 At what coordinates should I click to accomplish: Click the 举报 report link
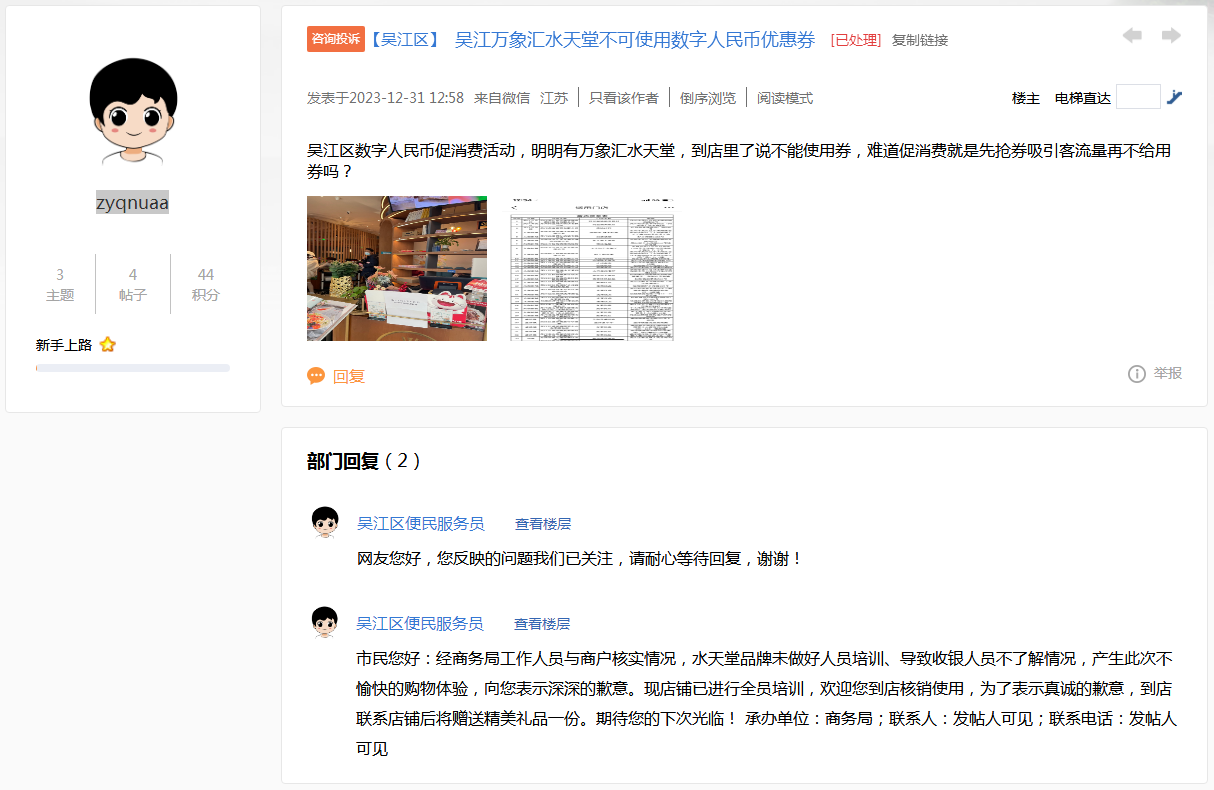pos(1168,373)
